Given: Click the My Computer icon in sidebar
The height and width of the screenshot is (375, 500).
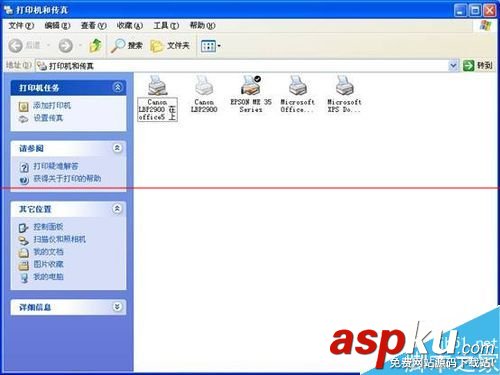Looking at the screenshot, I should pyautogui.click(x=24, y=278).
